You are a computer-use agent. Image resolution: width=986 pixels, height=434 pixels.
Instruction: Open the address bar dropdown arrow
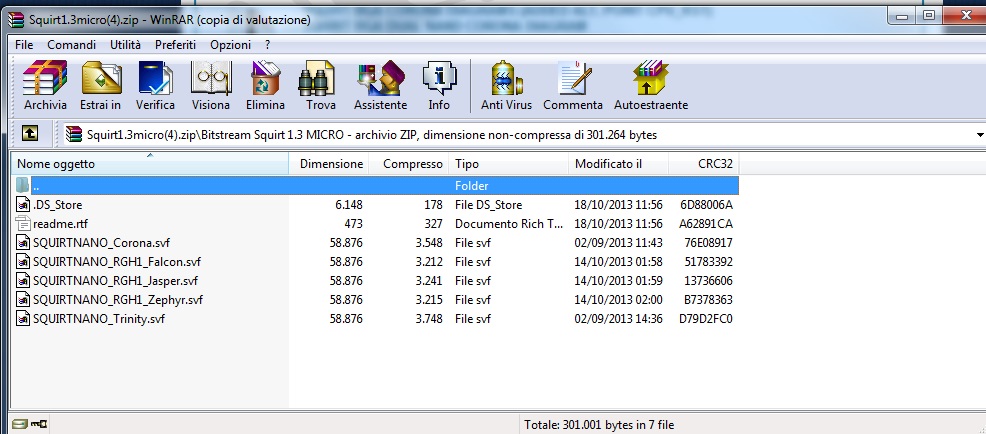coord(980,135)
